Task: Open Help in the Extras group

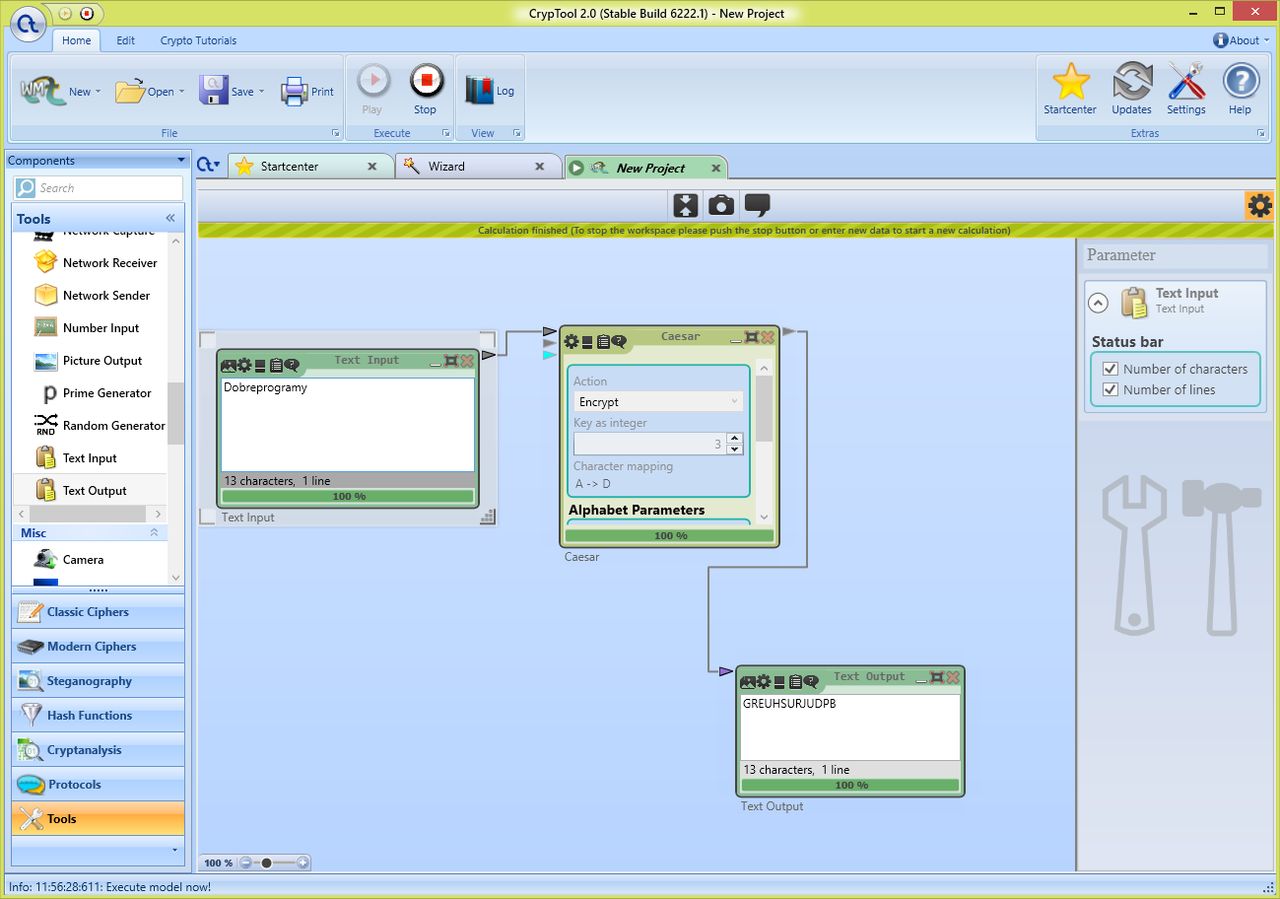Action: pos(1240,89)
